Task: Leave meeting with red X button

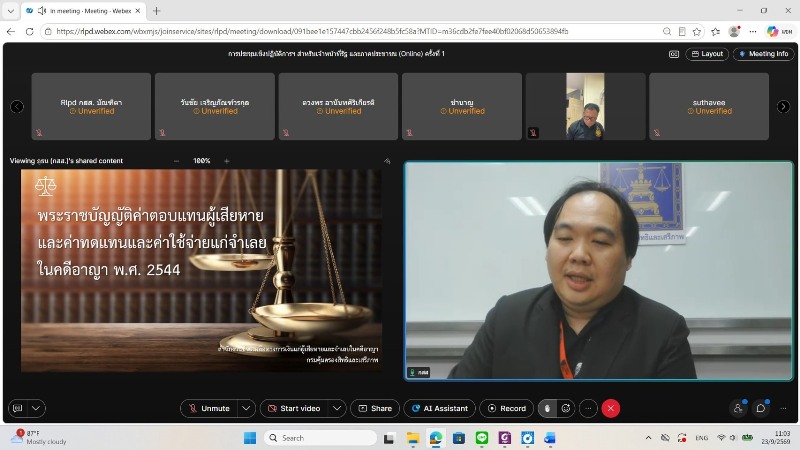Action: [611, 408]
